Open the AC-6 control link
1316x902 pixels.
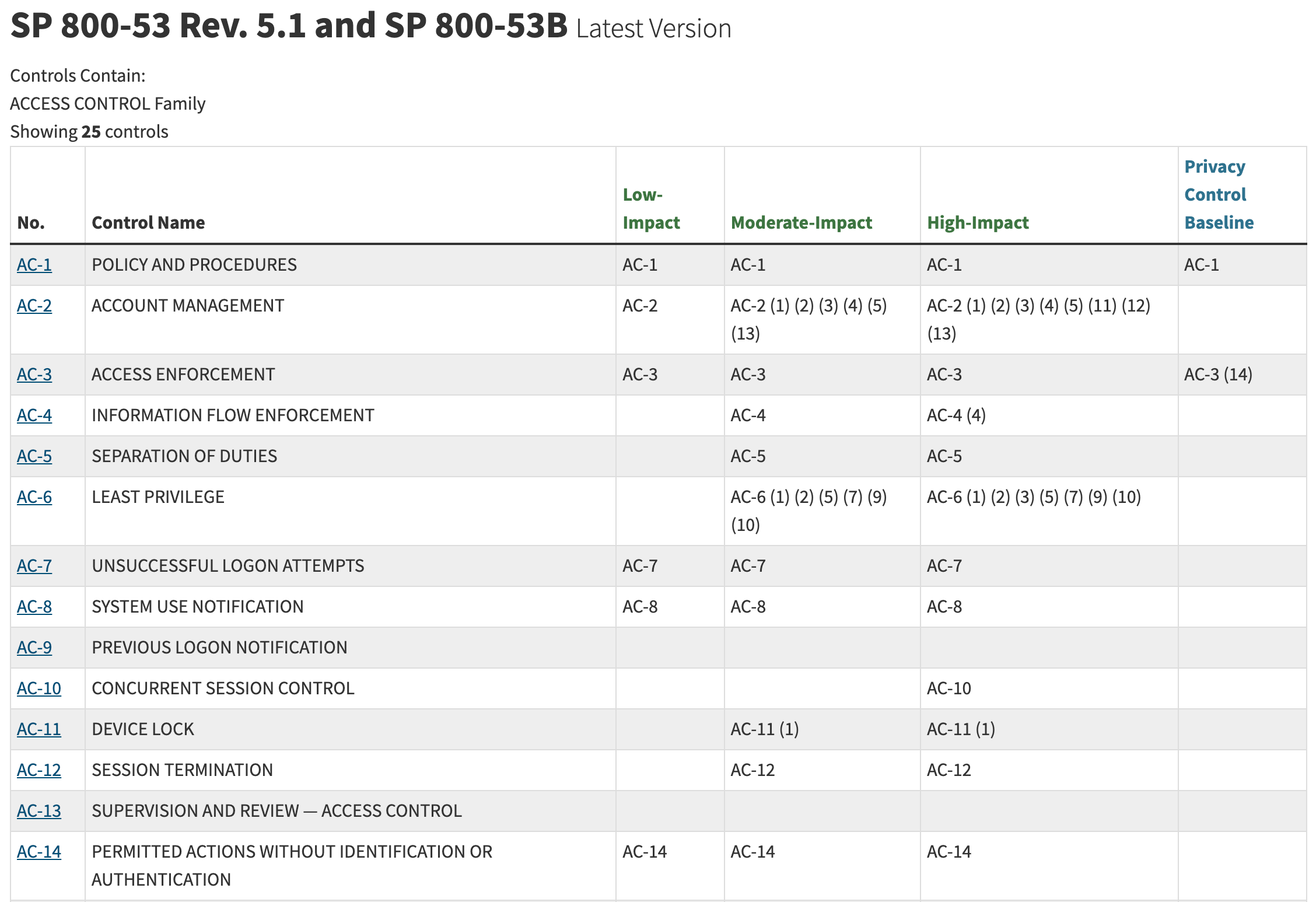pos(34,497)
